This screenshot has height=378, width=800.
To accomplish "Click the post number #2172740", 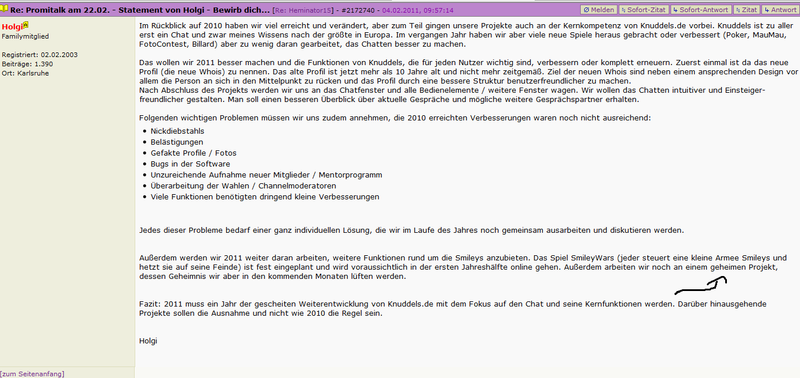I will 358,10.
